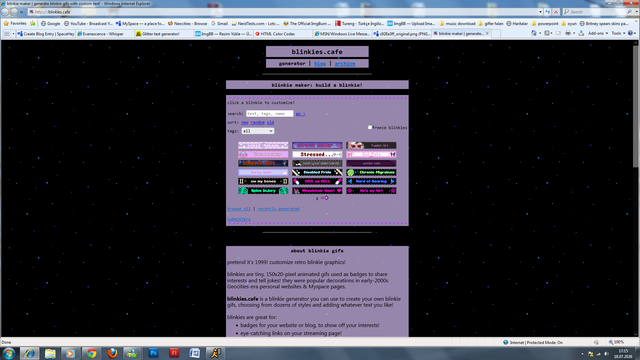
Task: Switch to Evanescence - Whisper tab
Action: point(105,34)
